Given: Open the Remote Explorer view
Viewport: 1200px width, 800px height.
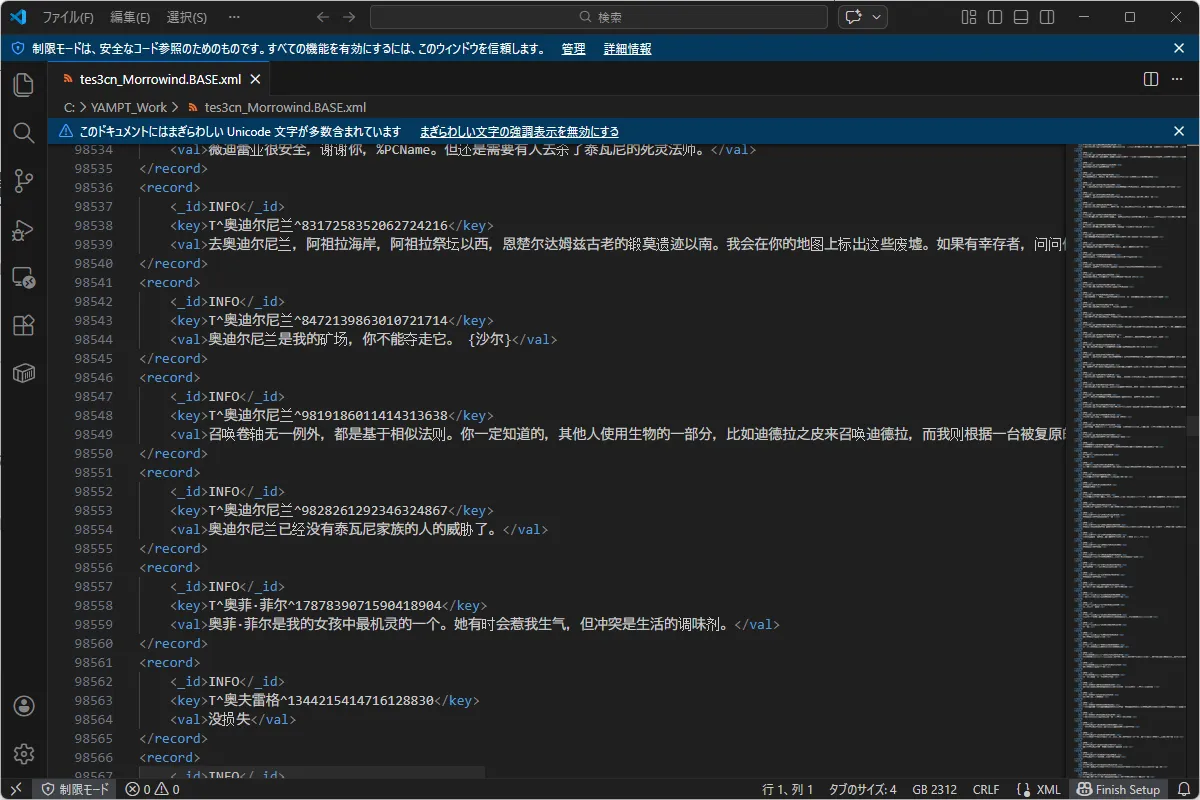Looking at the screenshot, I should pyautogui.click(x=24, y=278).
